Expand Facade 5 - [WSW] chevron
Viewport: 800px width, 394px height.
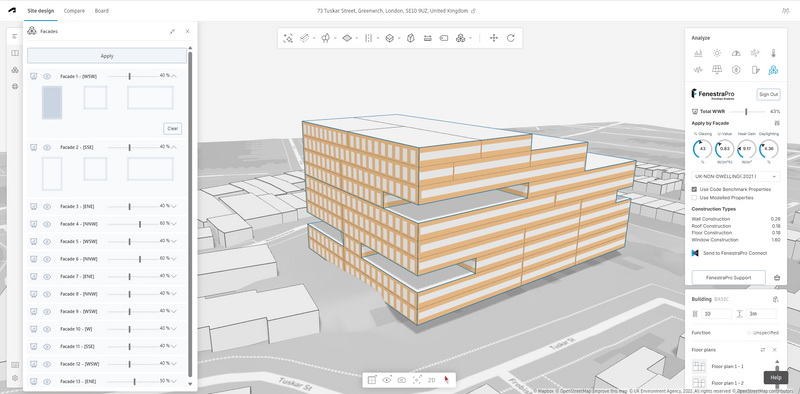pos(174,241)
